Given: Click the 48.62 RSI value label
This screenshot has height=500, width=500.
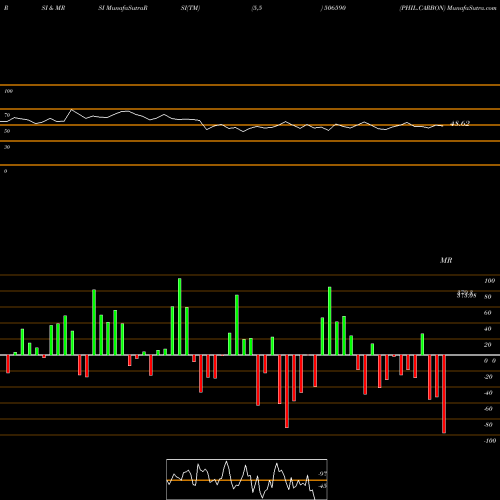Looking at the screenshot, I should point(460,123).
